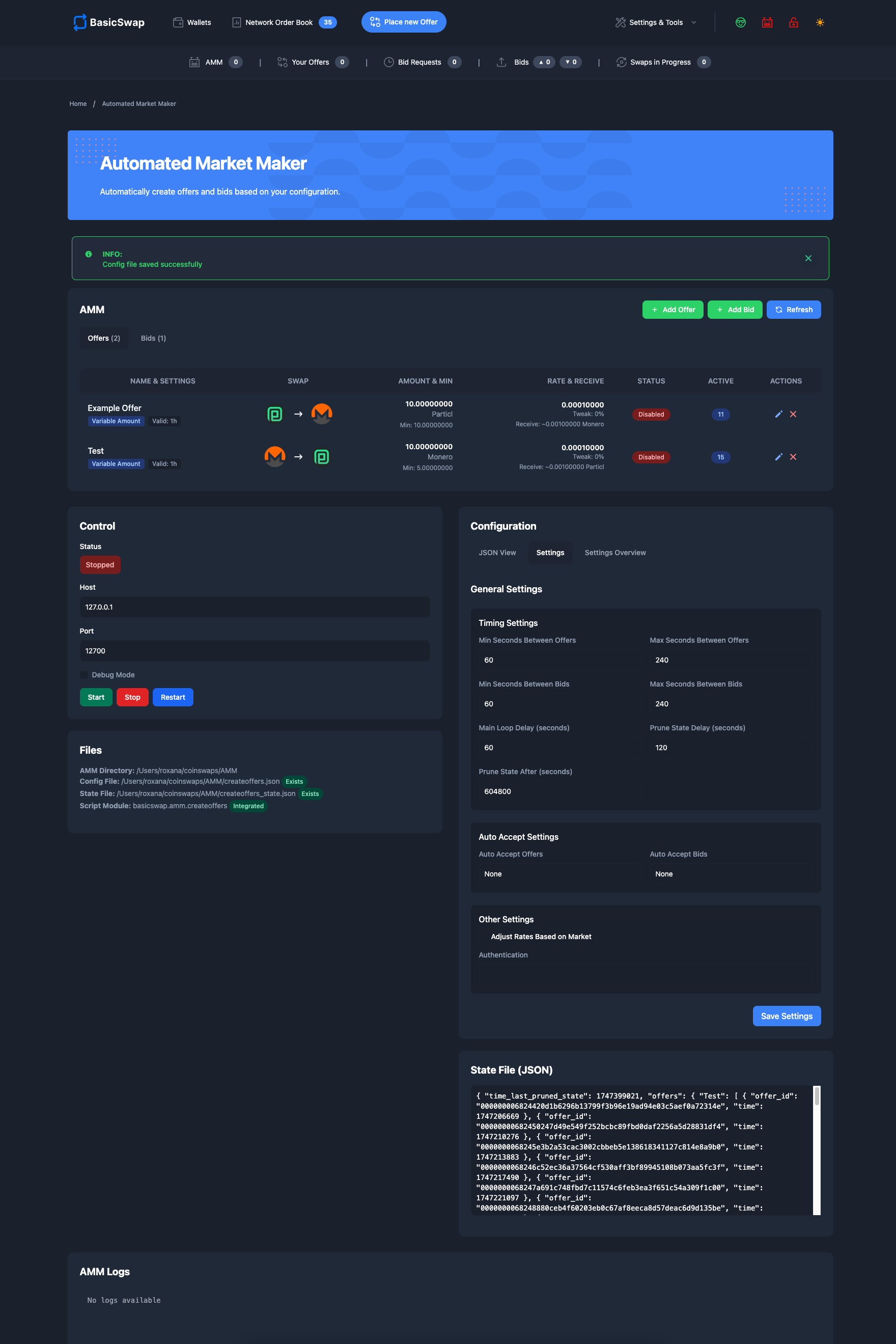Click the green Tor status face icon

[741, 22]
